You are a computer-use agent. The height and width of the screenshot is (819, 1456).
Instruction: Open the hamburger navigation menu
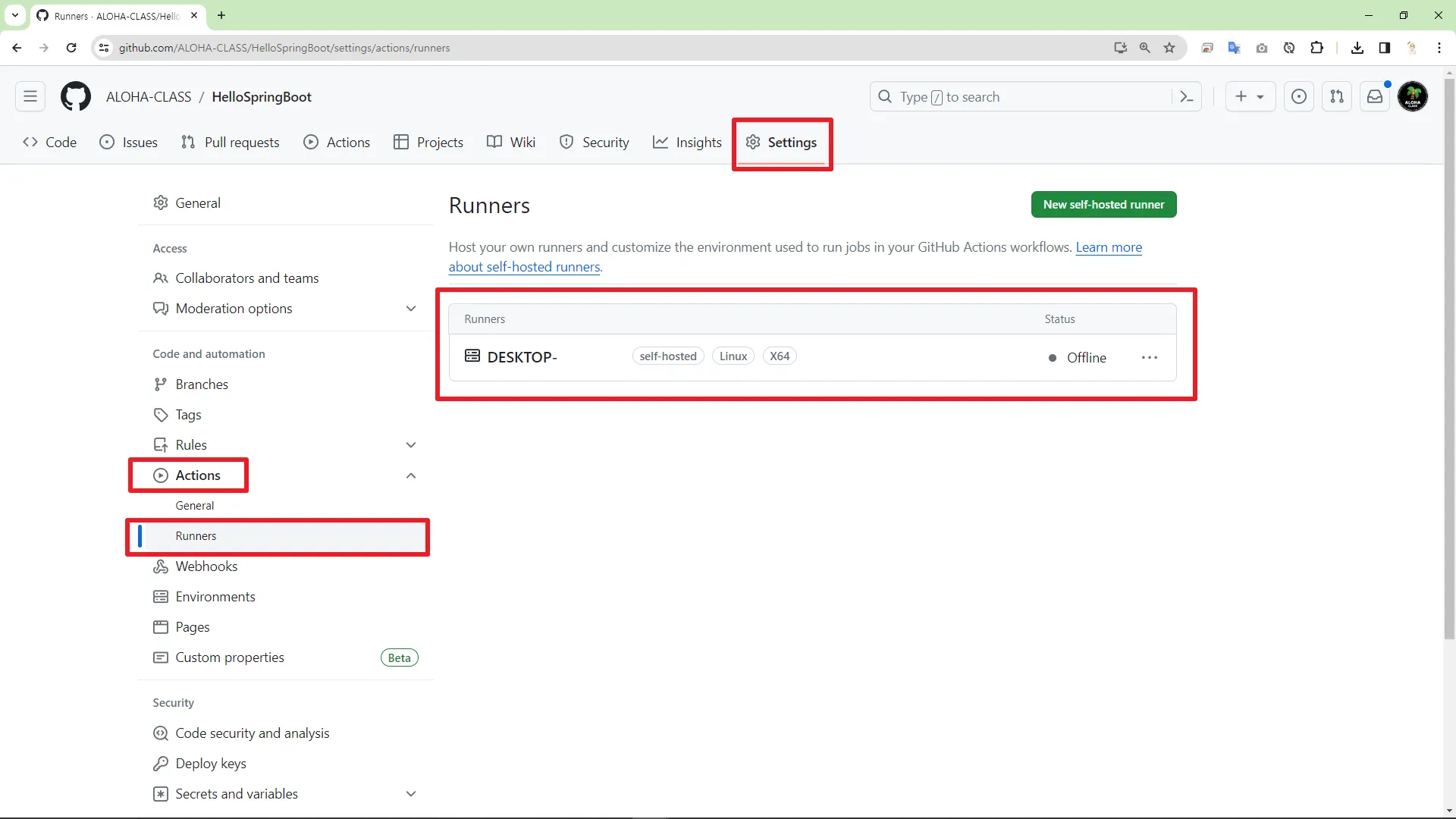30,97
